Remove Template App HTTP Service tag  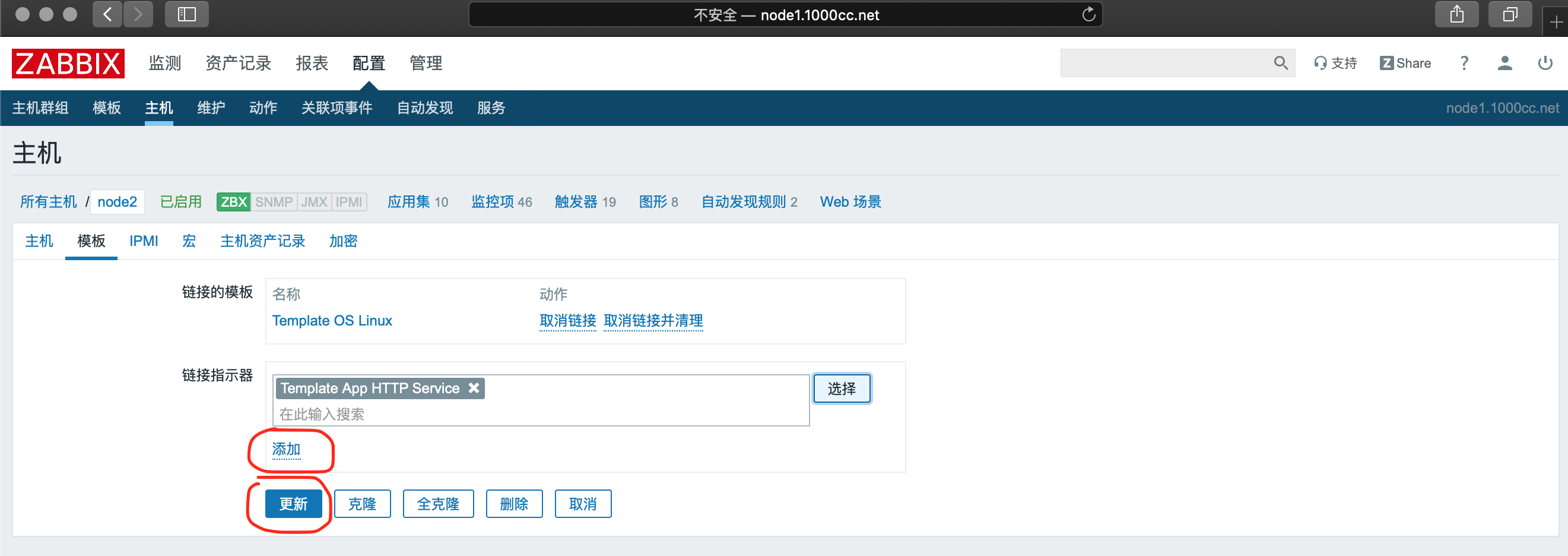[x=474, y=388]
